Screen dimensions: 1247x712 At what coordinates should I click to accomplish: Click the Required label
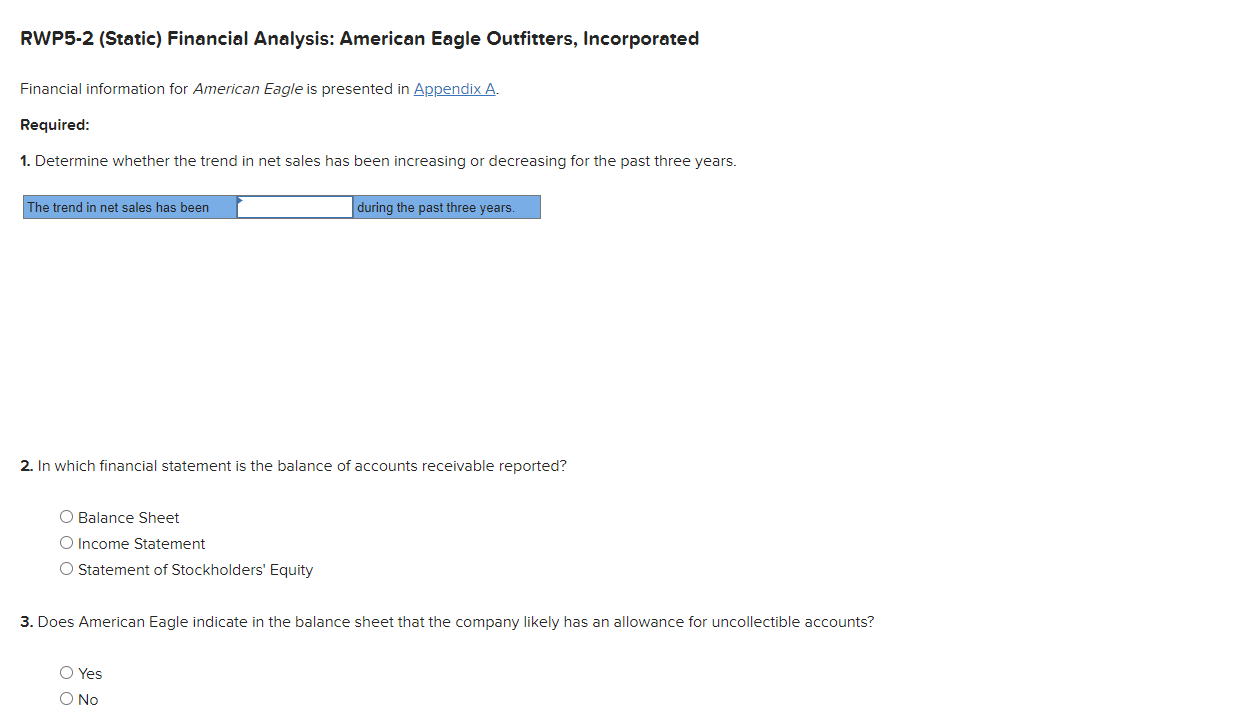pyautogui.click(x=54, y=124)
